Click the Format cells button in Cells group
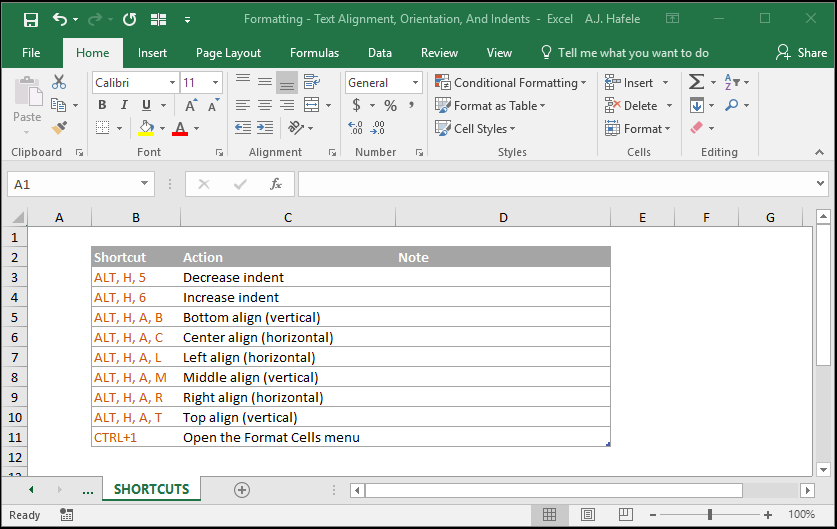 click(637, 129)
